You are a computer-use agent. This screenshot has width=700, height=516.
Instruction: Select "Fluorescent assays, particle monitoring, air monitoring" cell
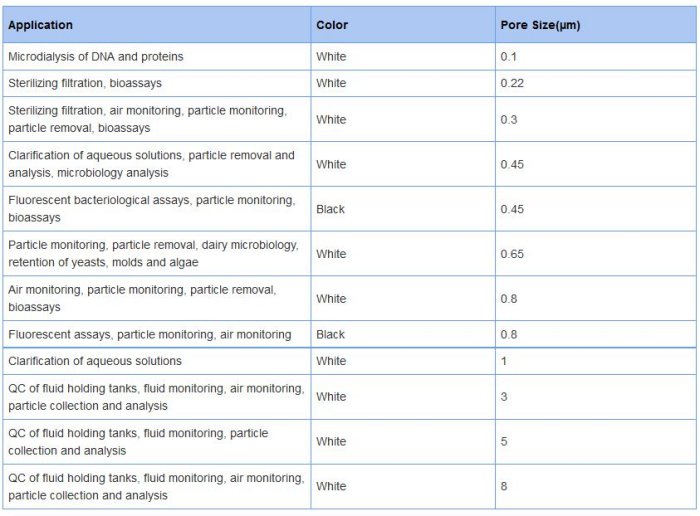coord(150,335)
